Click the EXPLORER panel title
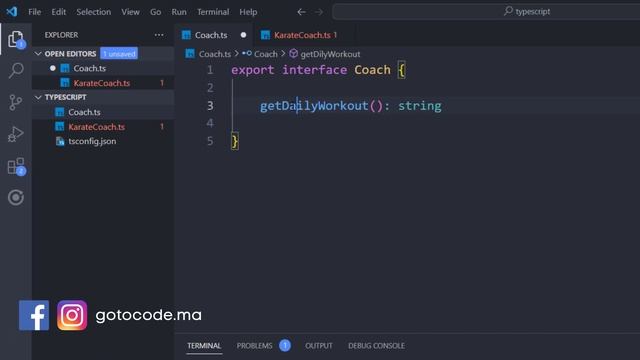Screen dimensions: 640x360 point(61,35)
